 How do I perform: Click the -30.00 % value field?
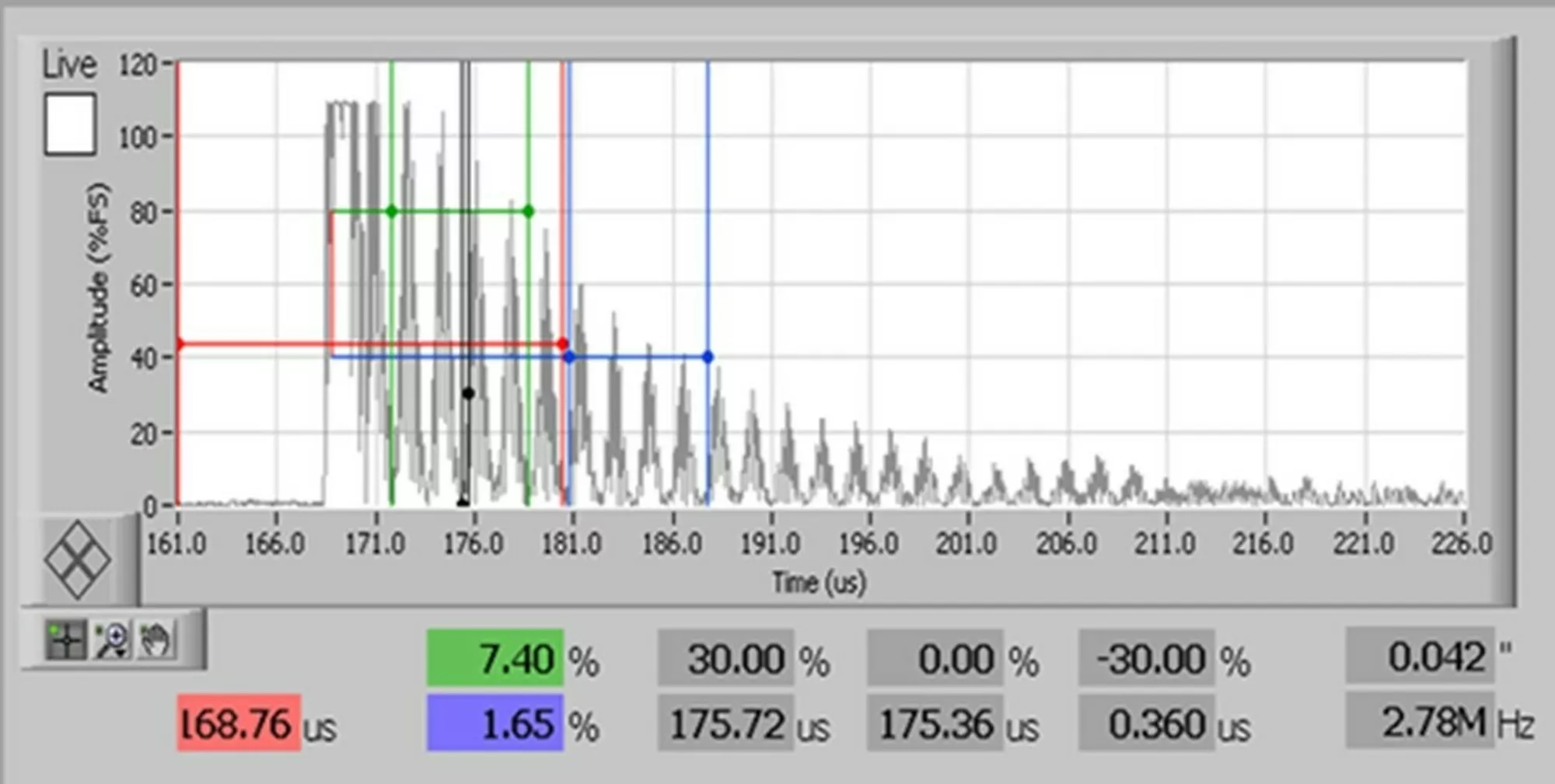pos(1146,659)
